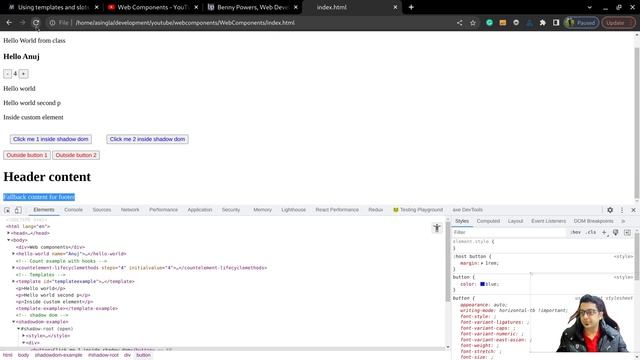Open the React Performance tab
This screenshot has width=640, height=360.
pyautogui.click(x=337, y=210)
